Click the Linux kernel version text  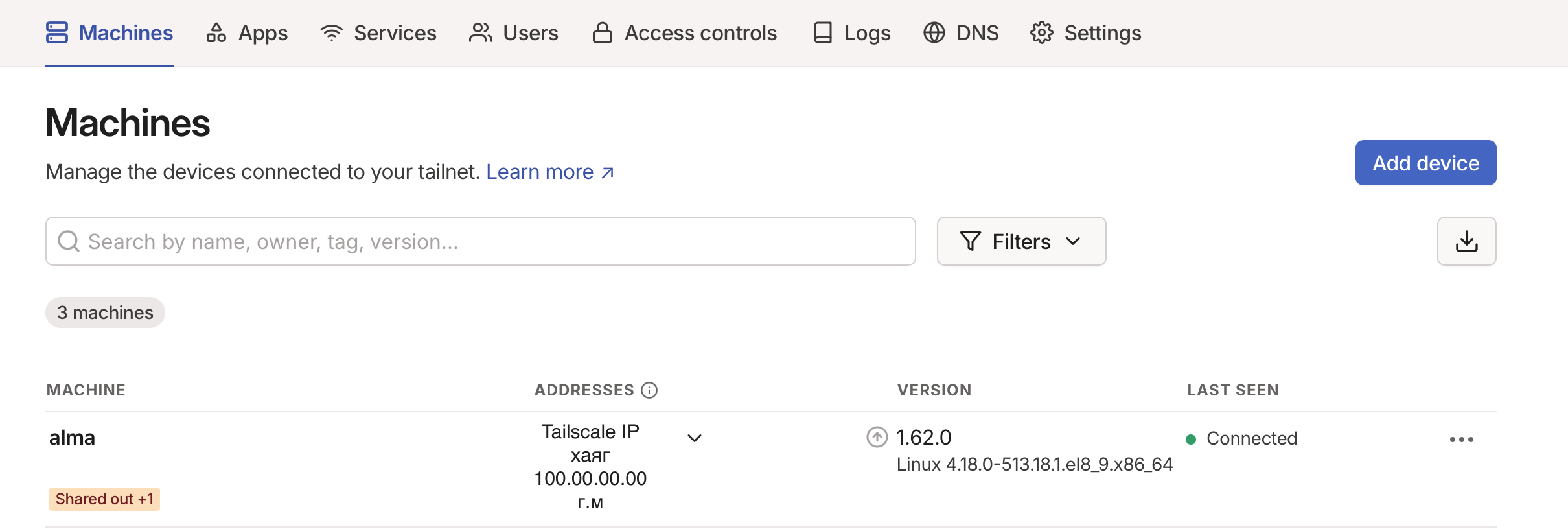tap(1035, 464)
